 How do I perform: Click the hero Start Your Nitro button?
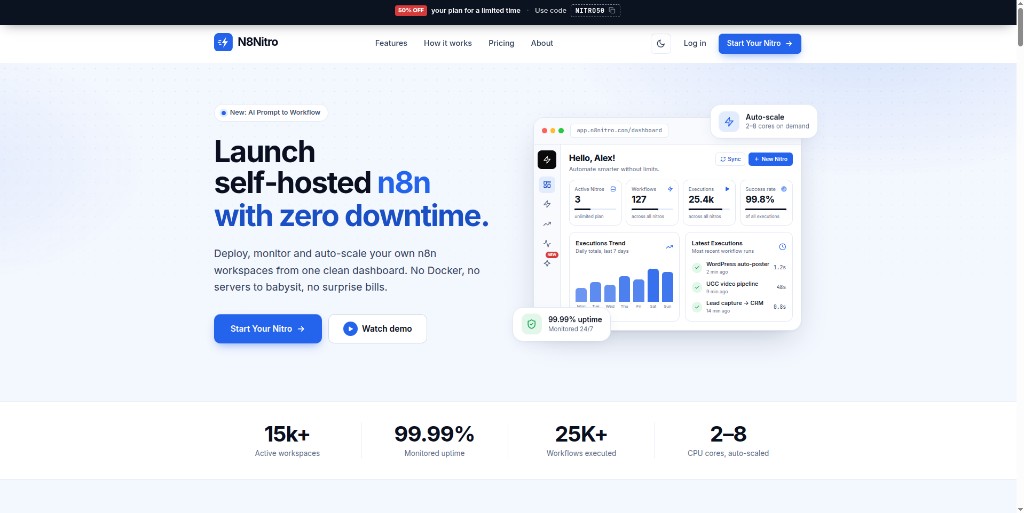tap(268, 329)
